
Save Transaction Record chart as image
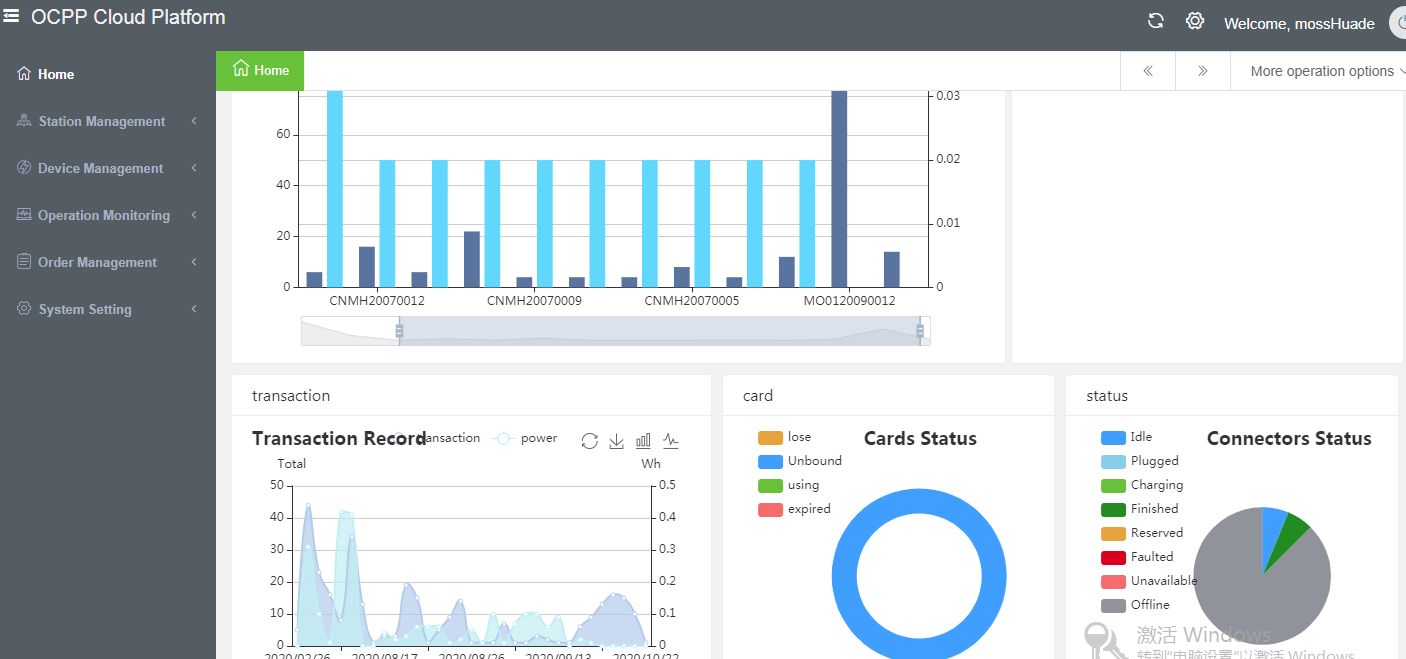pos(617,441)
